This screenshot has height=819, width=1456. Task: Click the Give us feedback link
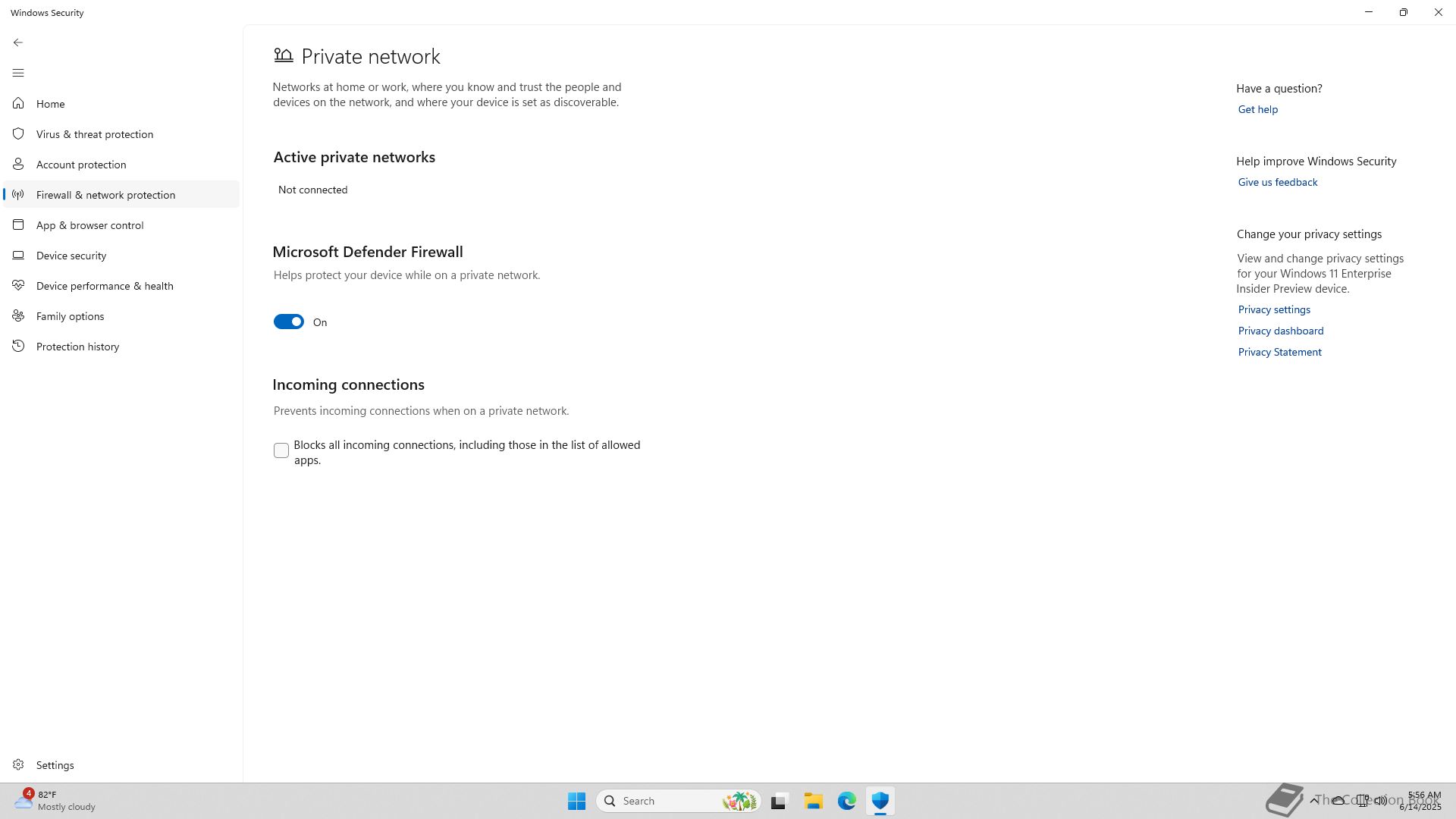(x=1277, y=182)
